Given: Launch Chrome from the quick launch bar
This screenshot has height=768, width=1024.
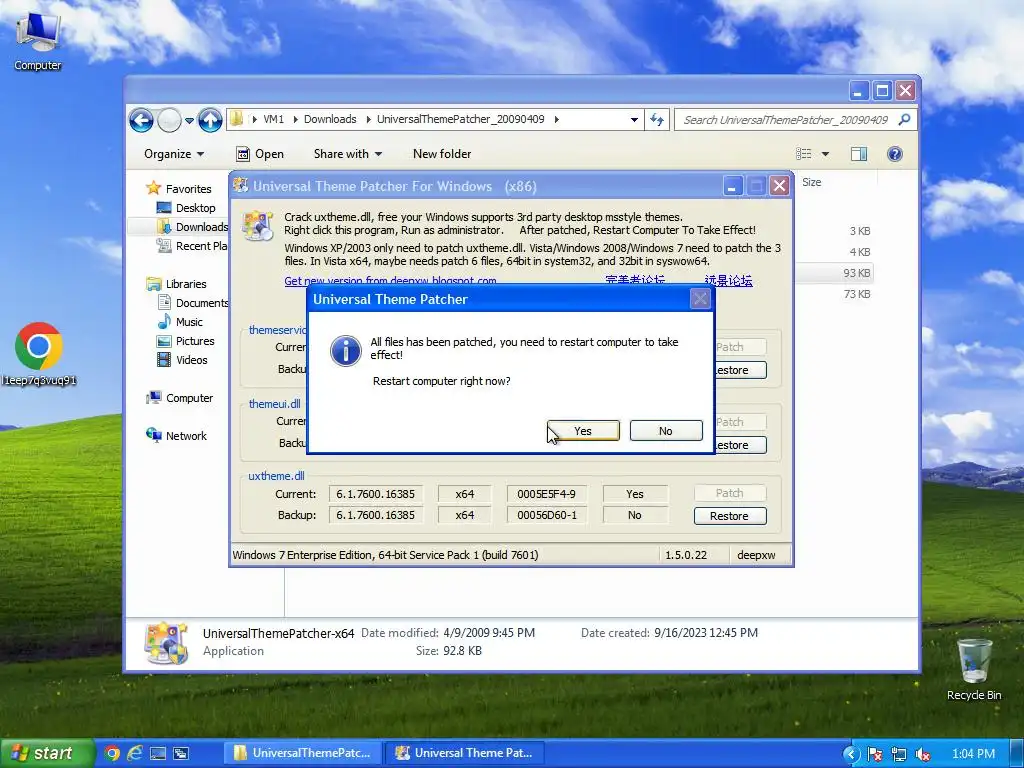Looking at the screenshot, I should click(x=112, y=754).
